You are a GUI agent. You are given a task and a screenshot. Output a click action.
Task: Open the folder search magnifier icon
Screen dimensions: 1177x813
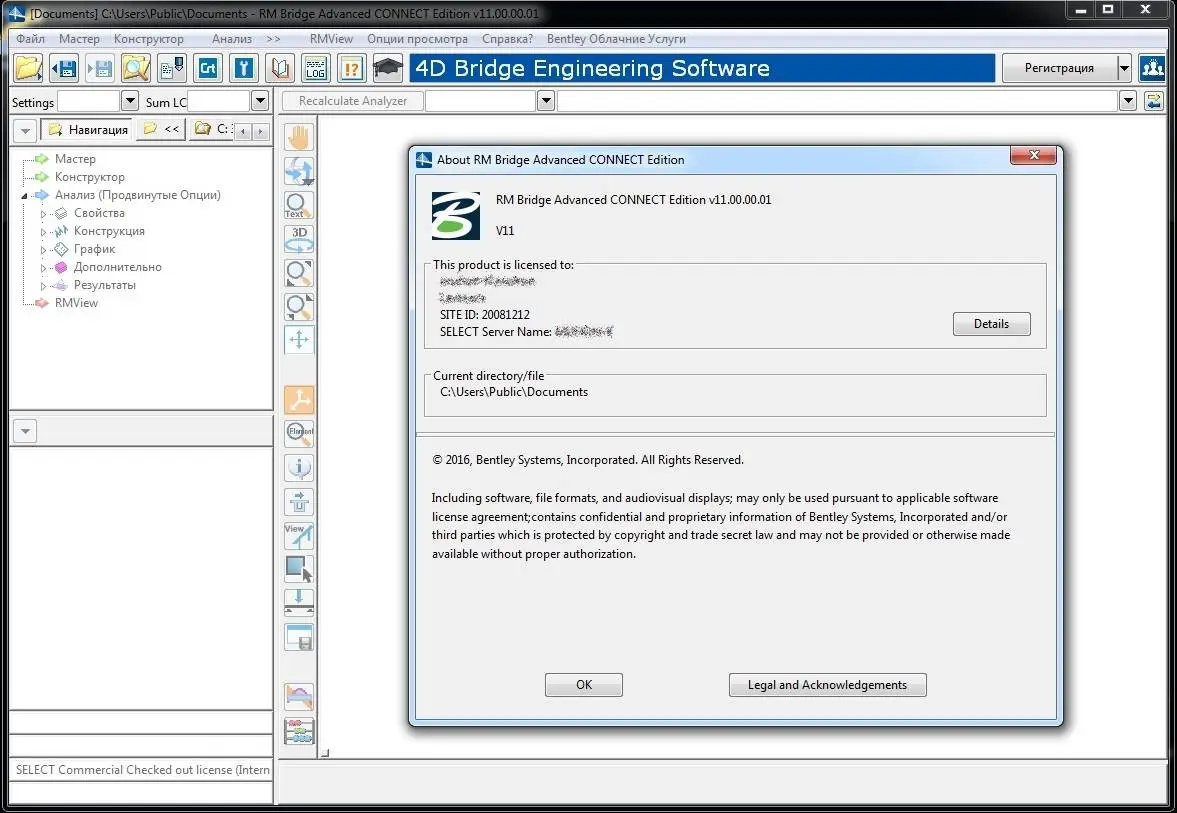pos(136,68)
